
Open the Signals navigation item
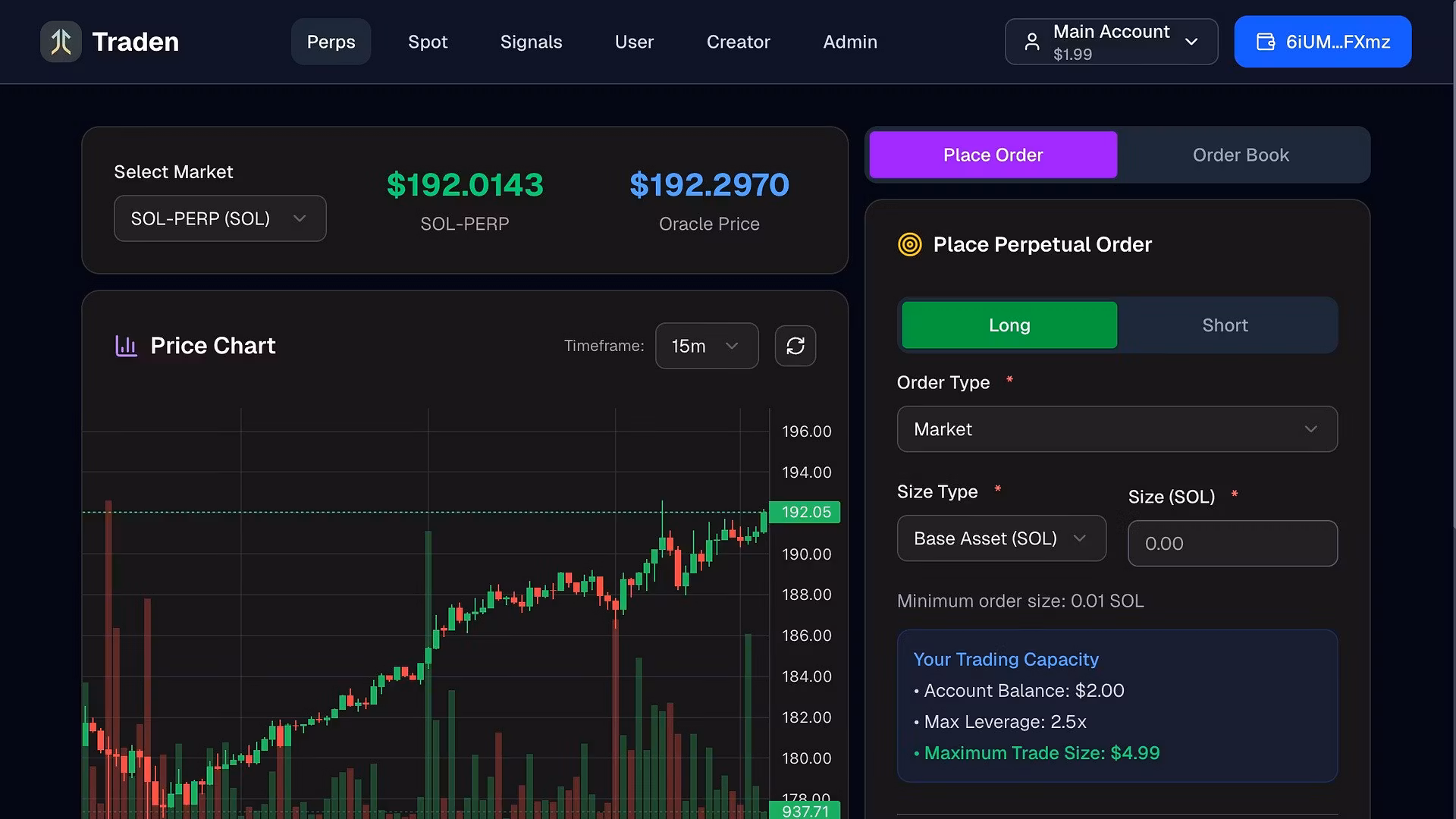coord(531,42)
